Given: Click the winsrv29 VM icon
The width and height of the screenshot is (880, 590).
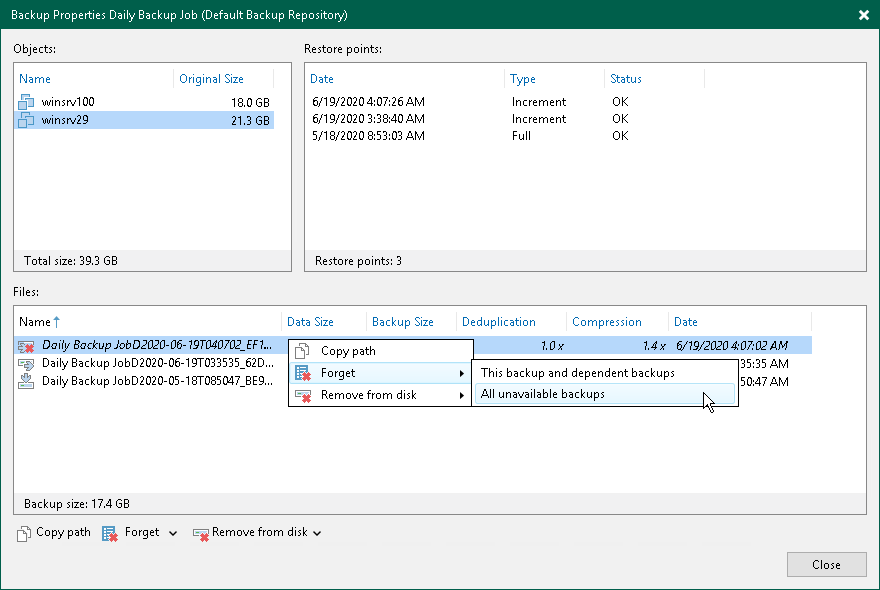Looking at the screenshot, I should point(27,121).
